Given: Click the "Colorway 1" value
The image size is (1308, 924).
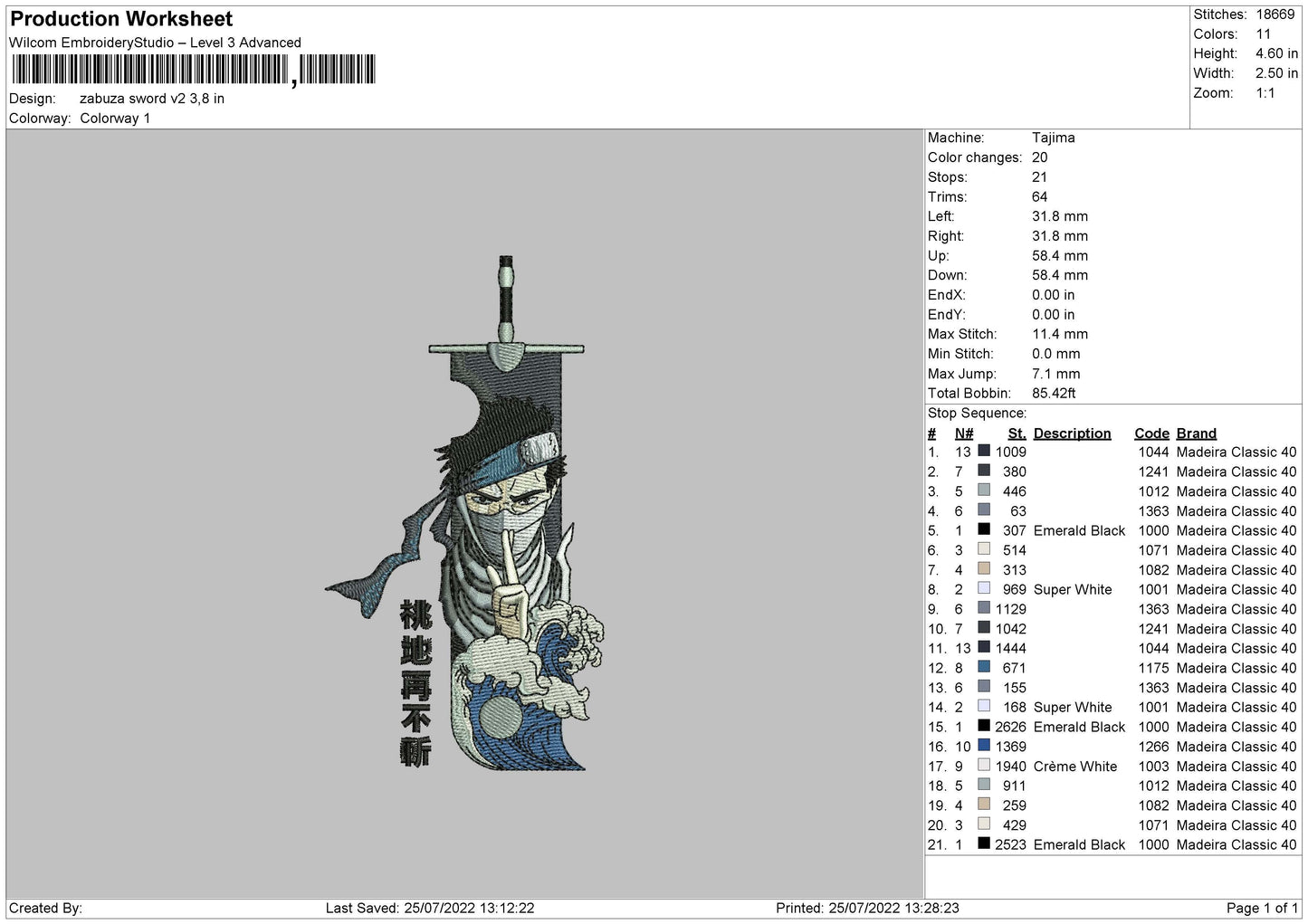Looking at the screenshot, I should (115, 119).
